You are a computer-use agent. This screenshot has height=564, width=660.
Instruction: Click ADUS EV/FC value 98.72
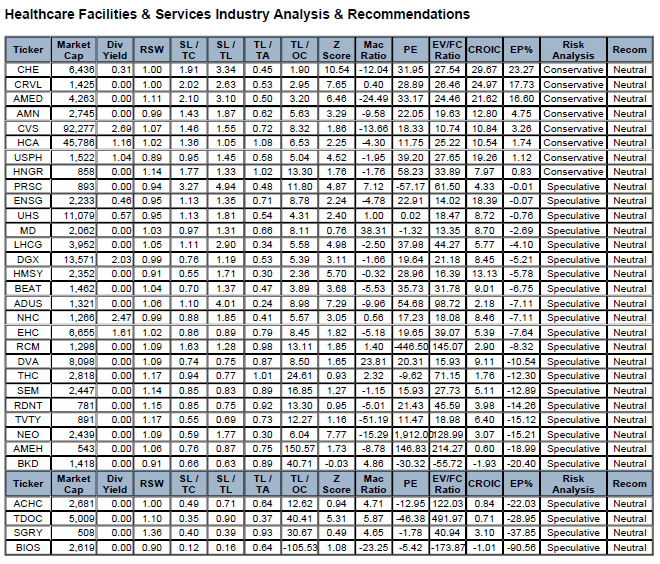(447, 303)
